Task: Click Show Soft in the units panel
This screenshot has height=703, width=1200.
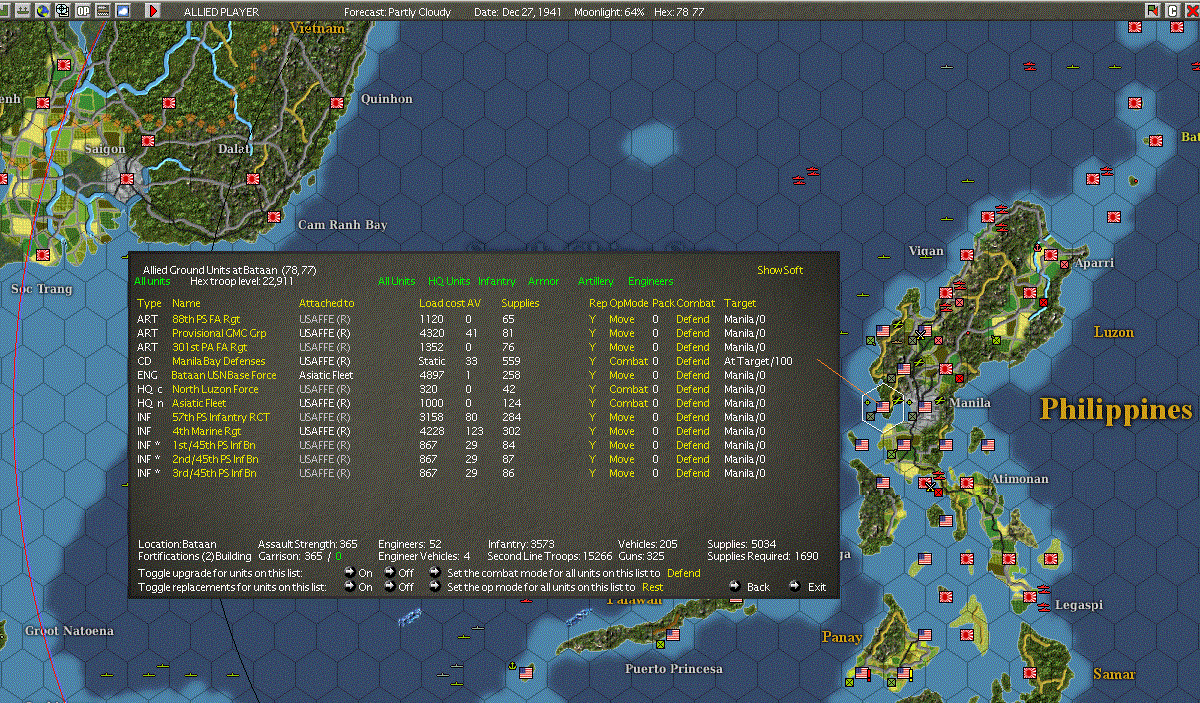Action: point(780,270)
